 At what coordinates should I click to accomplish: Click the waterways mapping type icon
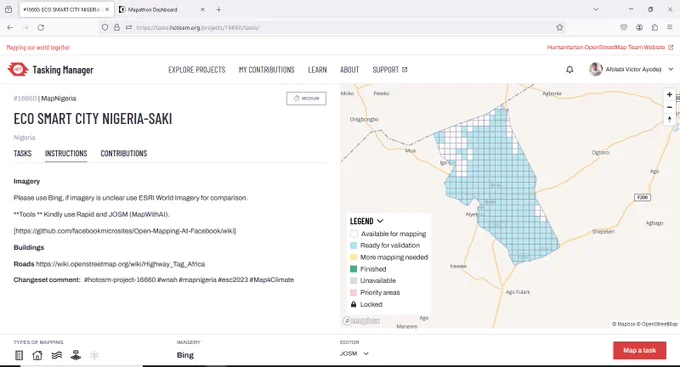(x=57, y=355)
